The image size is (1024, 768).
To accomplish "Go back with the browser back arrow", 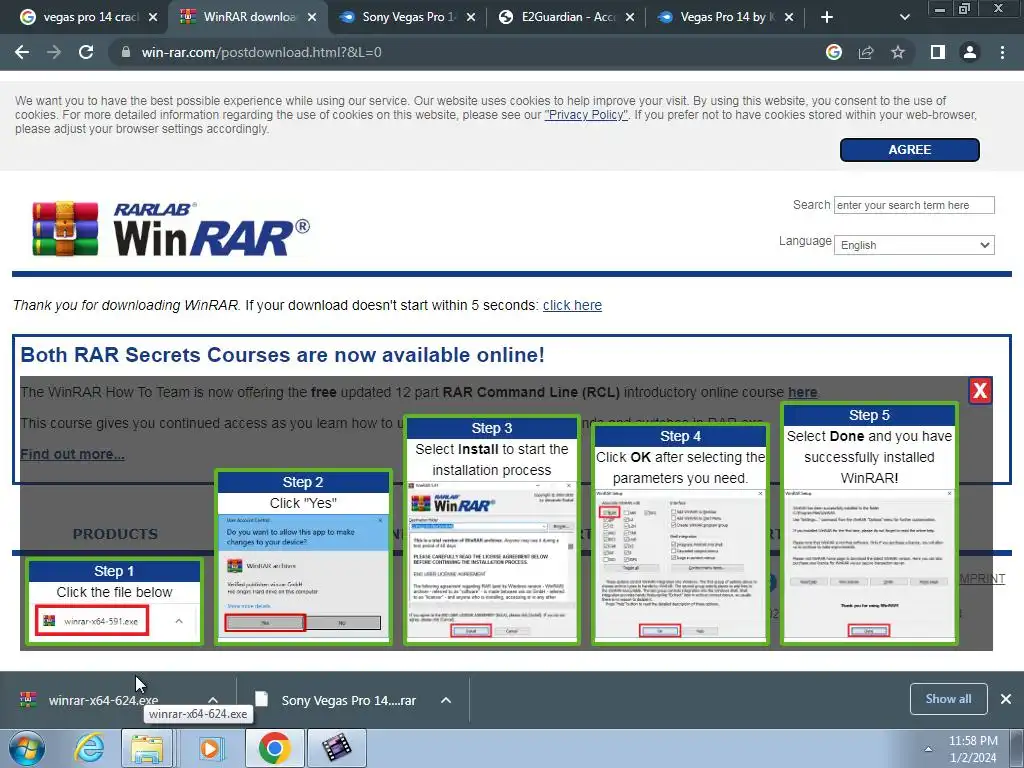I will [x=22, y=52].
